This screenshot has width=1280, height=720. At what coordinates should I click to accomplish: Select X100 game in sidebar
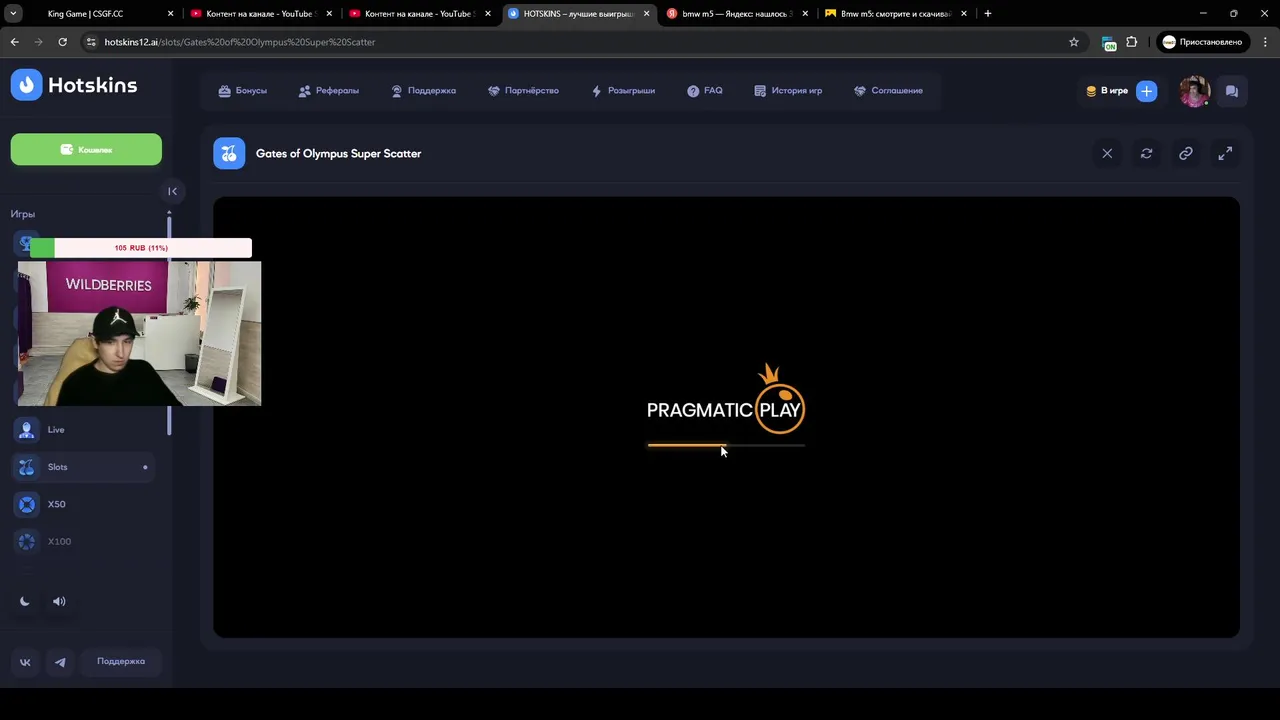(85, 541)
